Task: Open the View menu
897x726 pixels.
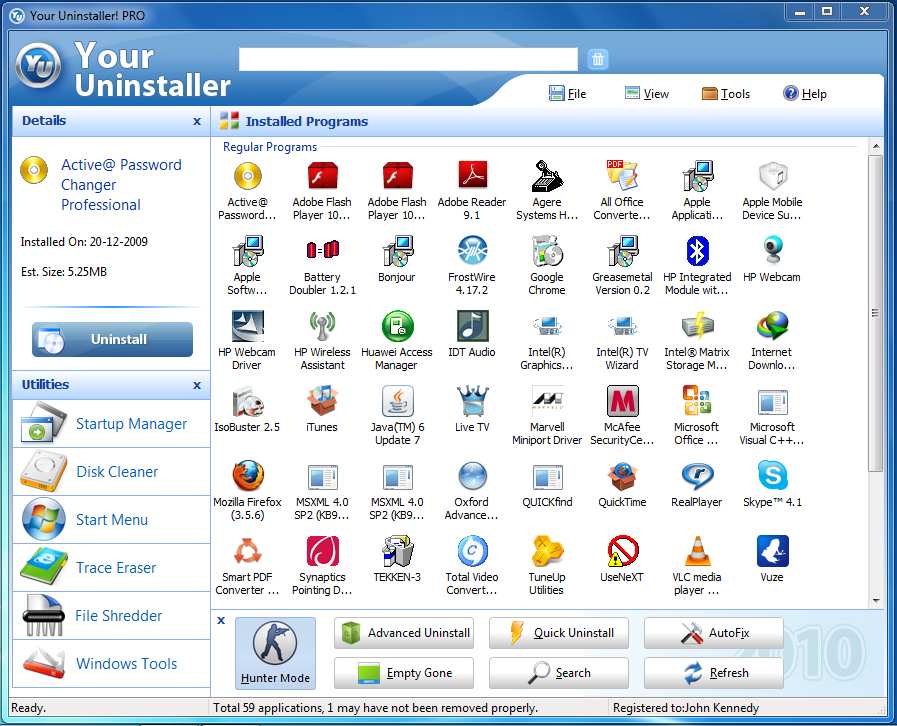Action: pos(647,94)
